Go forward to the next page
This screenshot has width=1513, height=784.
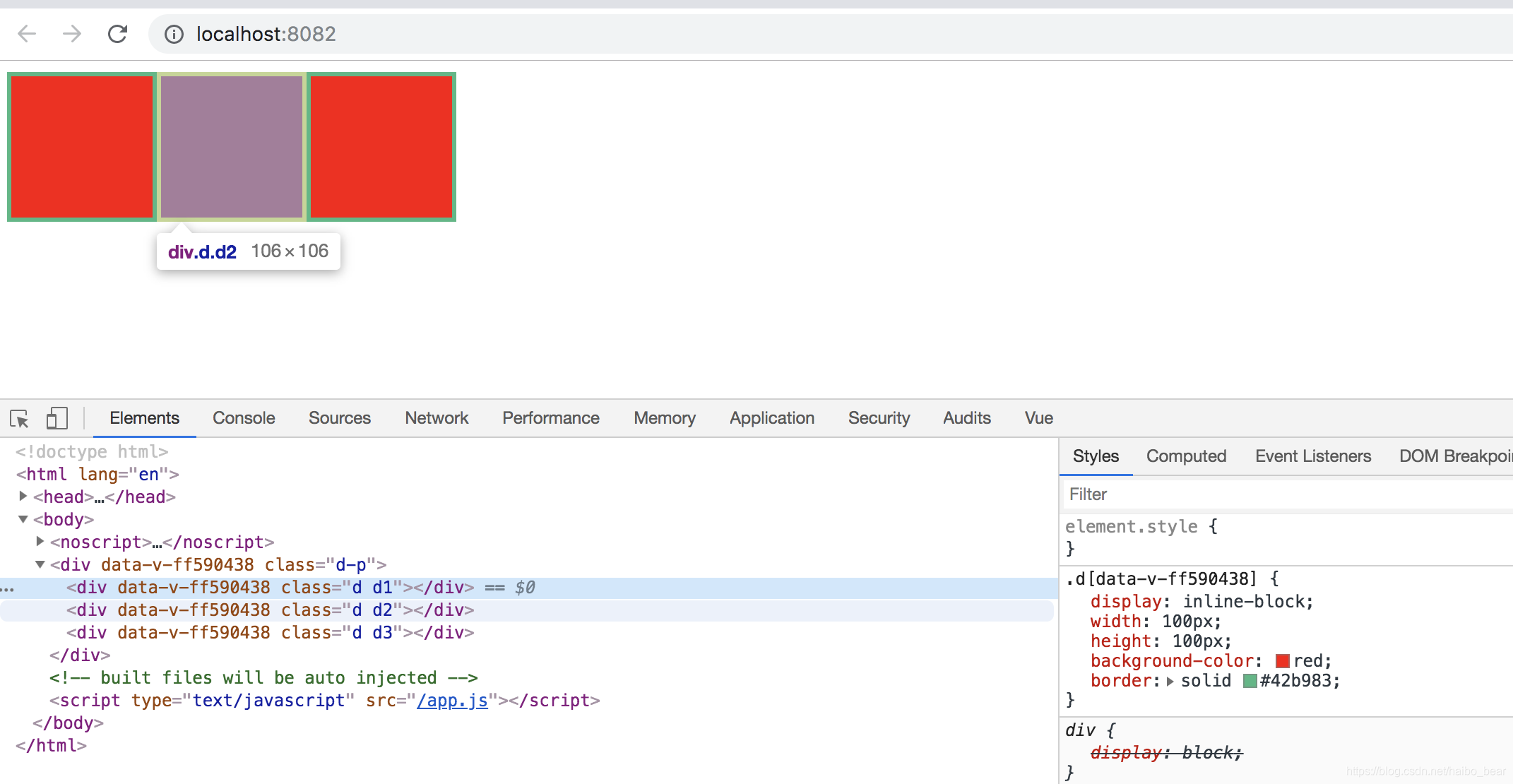72,34
